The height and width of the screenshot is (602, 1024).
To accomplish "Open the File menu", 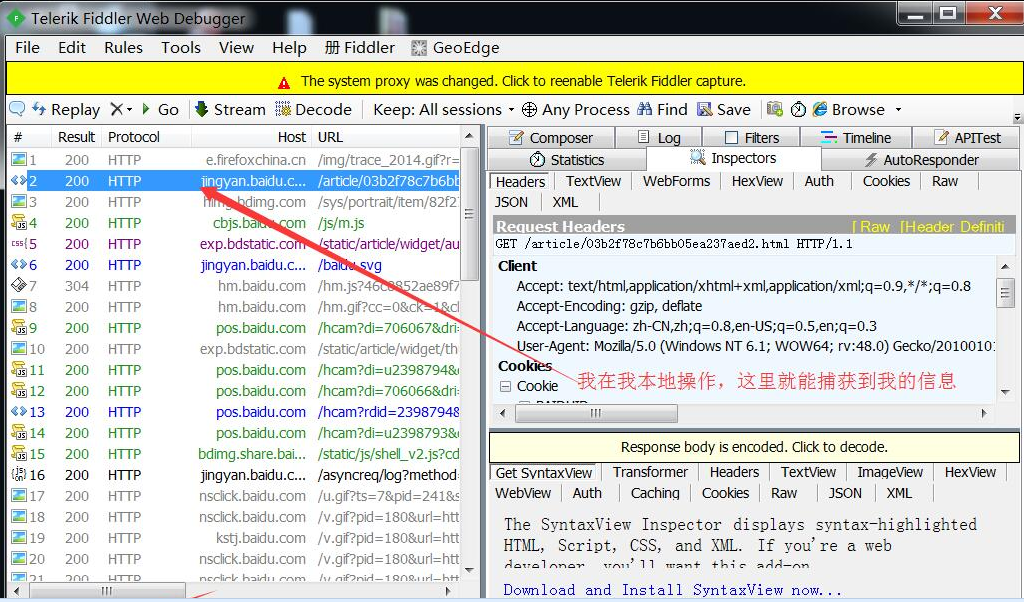I will click(x=27, y=48).
